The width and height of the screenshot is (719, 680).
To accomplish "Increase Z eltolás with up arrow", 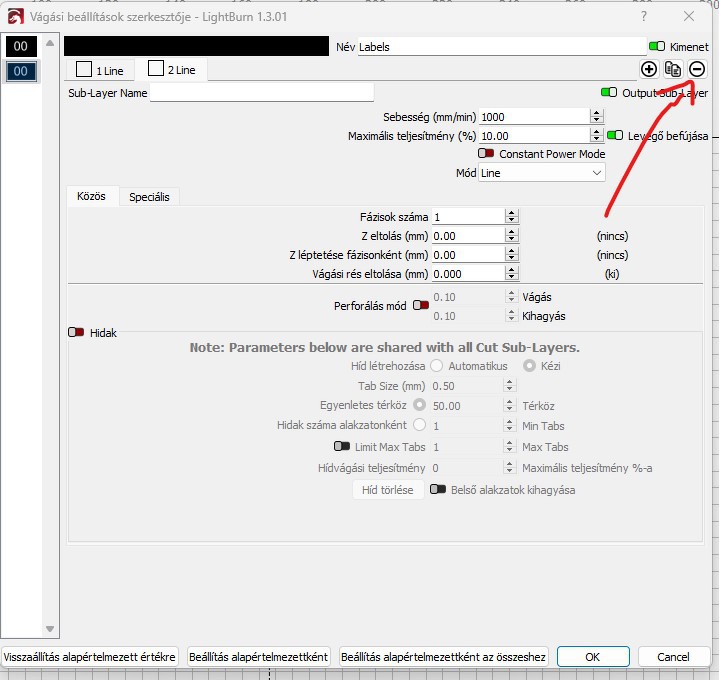I will (x=512, y=232).
